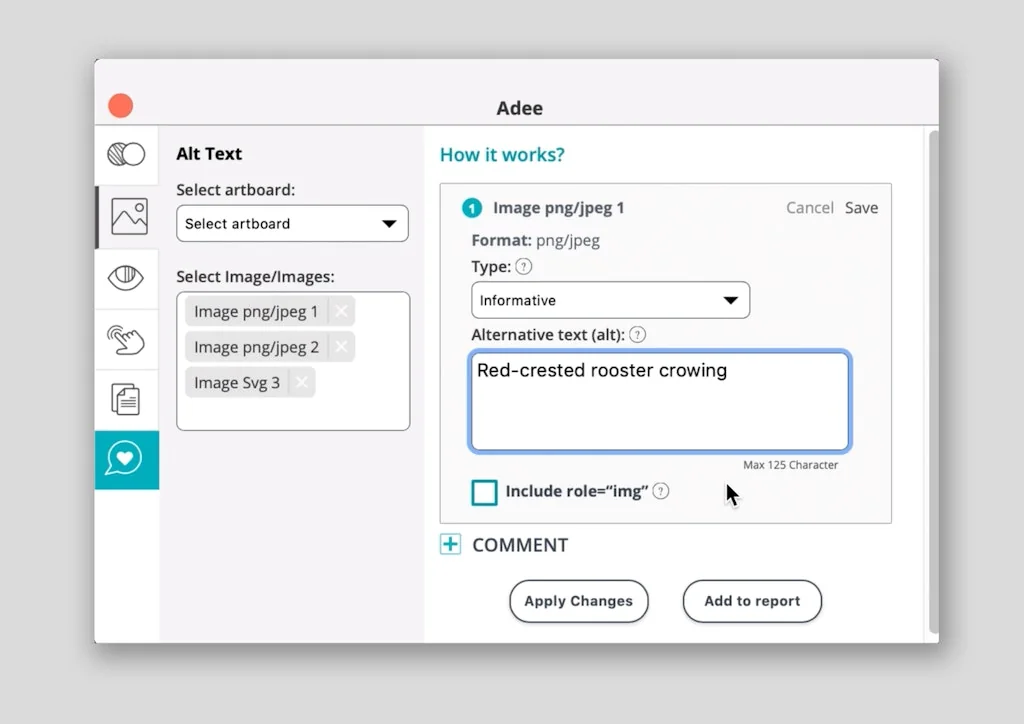The height and width of the screenshot is (724, 1024).
Task: Open the color contrast checker icon
Action: point(127,154)
